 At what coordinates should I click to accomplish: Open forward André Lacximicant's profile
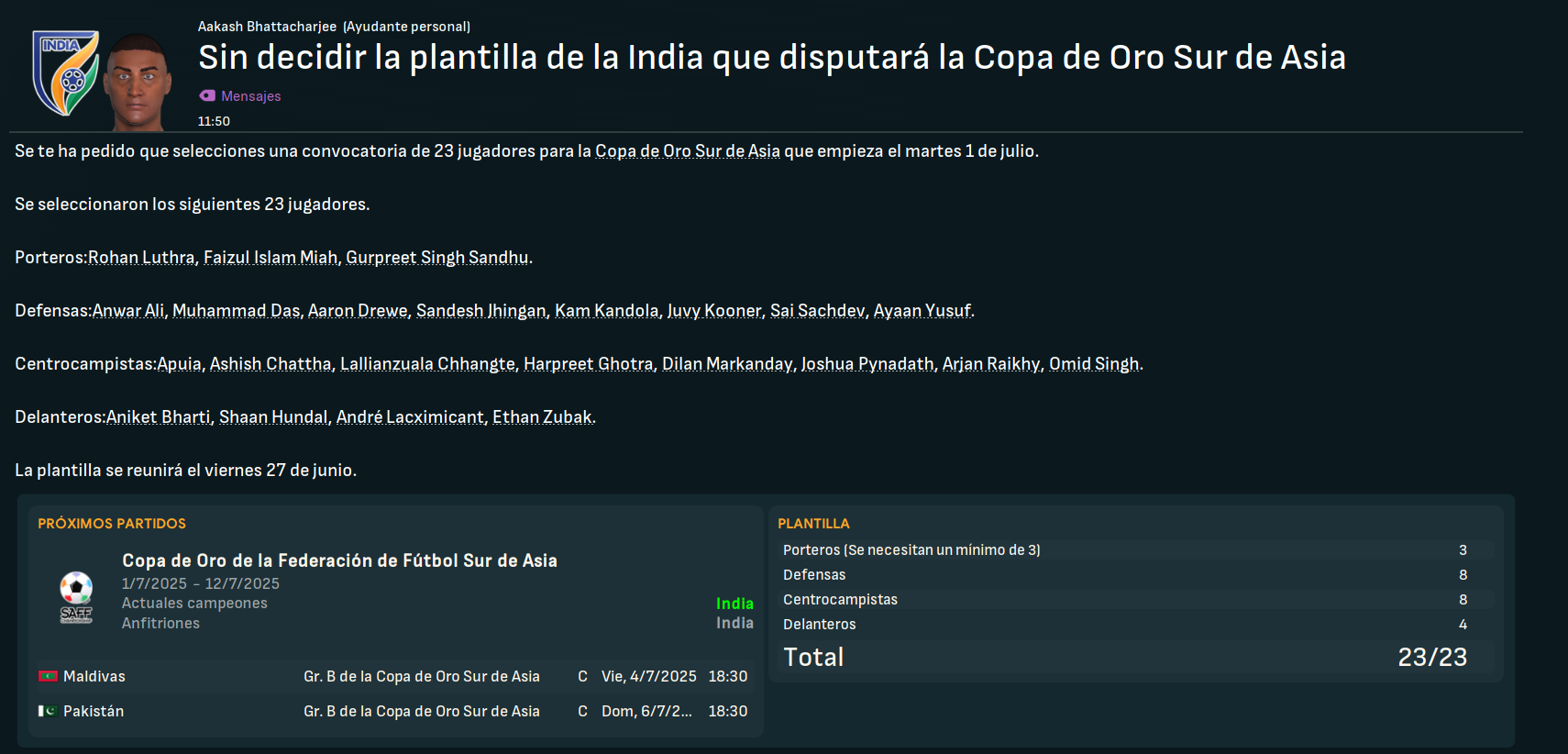pos(410,416)
